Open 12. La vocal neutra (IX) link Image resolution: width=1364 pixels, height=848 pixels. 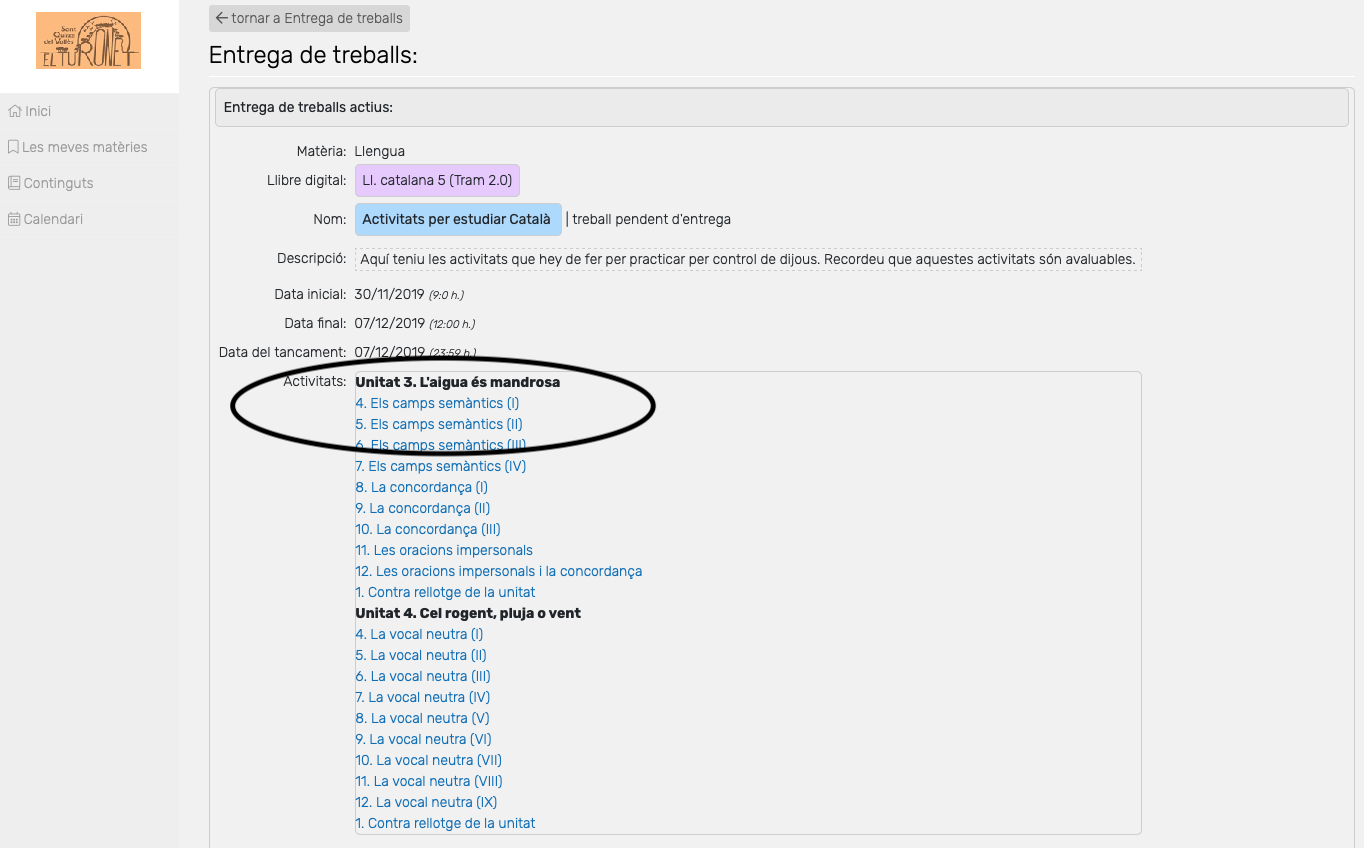click(x=426, y=802)
